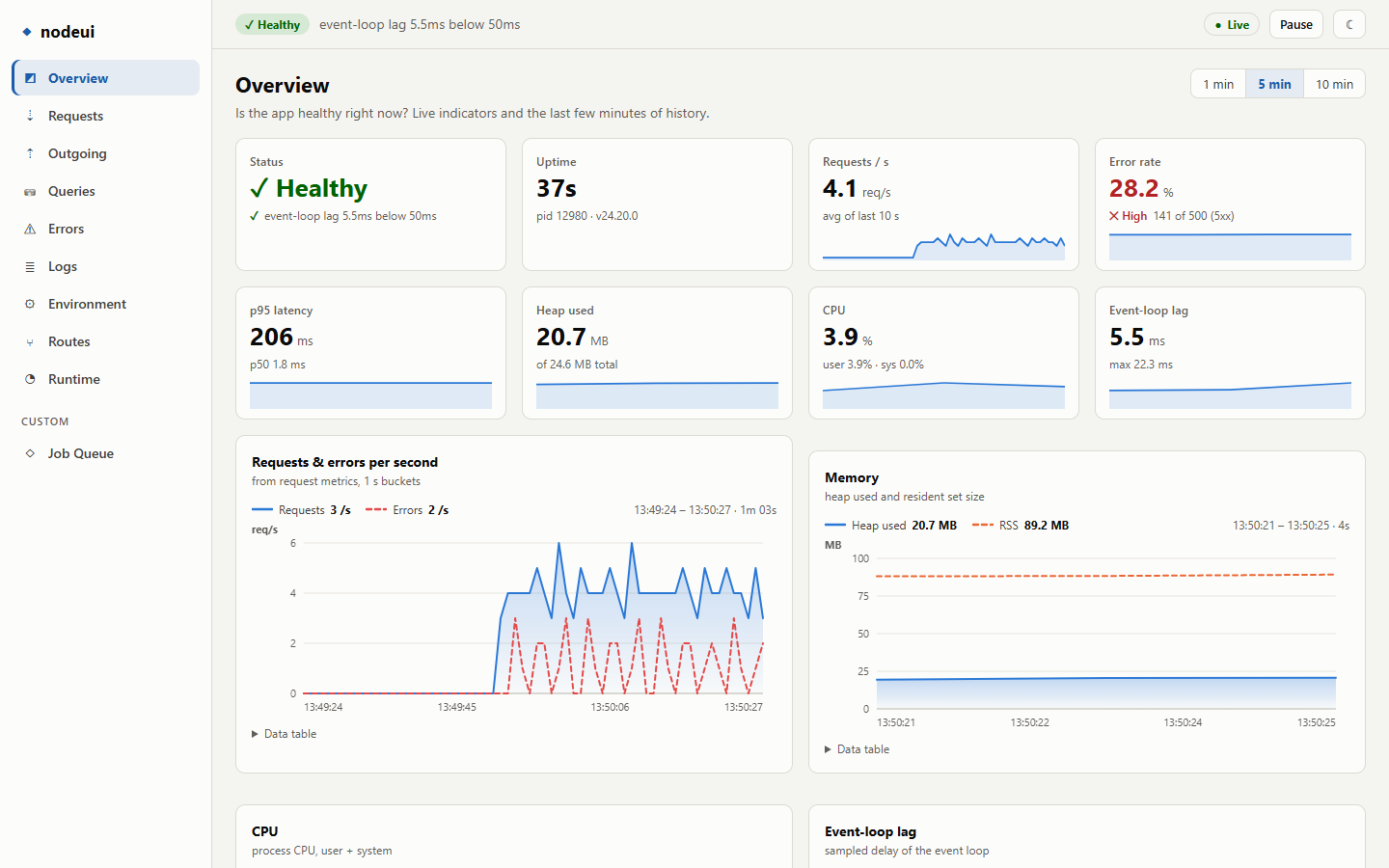Click the Heap used legend entry

pyautogui.click(x=891, y=526)
